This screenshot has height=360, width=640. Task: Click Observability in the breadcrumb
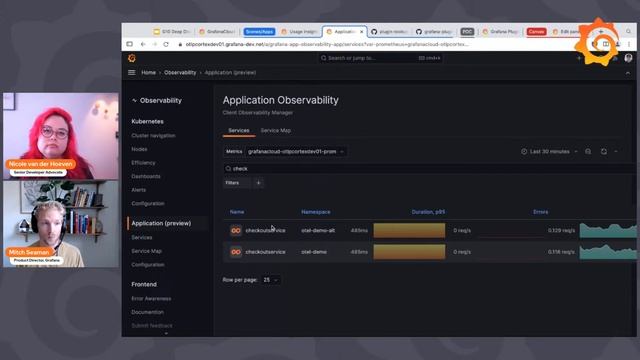point(180,73)
